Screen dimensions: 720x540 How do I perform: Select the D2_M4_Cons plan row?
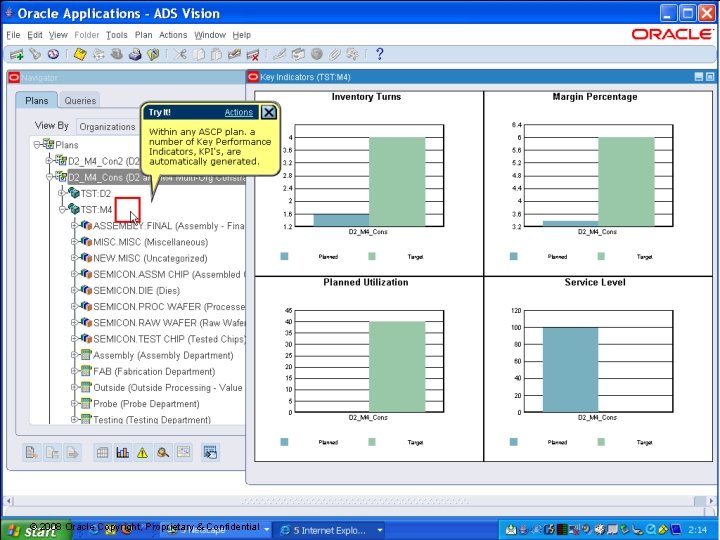tap(156, 178)
